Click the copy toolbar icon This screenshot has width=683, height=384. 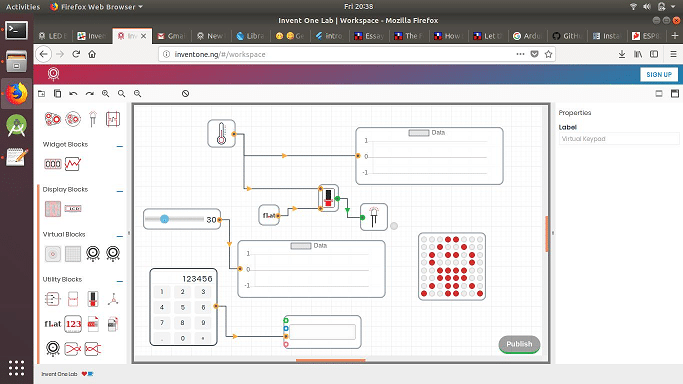coord(57,94)
